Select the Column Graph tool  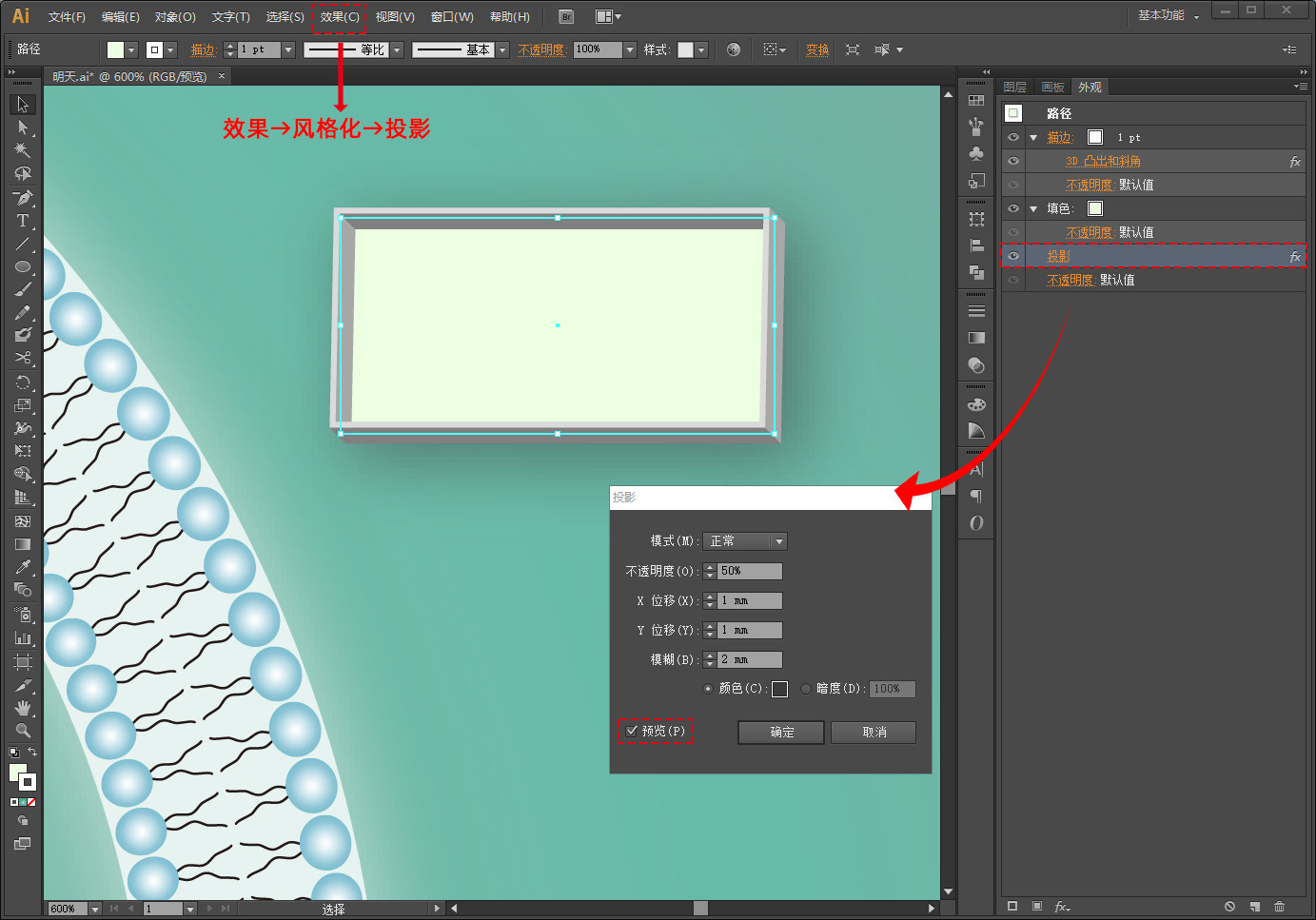(23, 637)
